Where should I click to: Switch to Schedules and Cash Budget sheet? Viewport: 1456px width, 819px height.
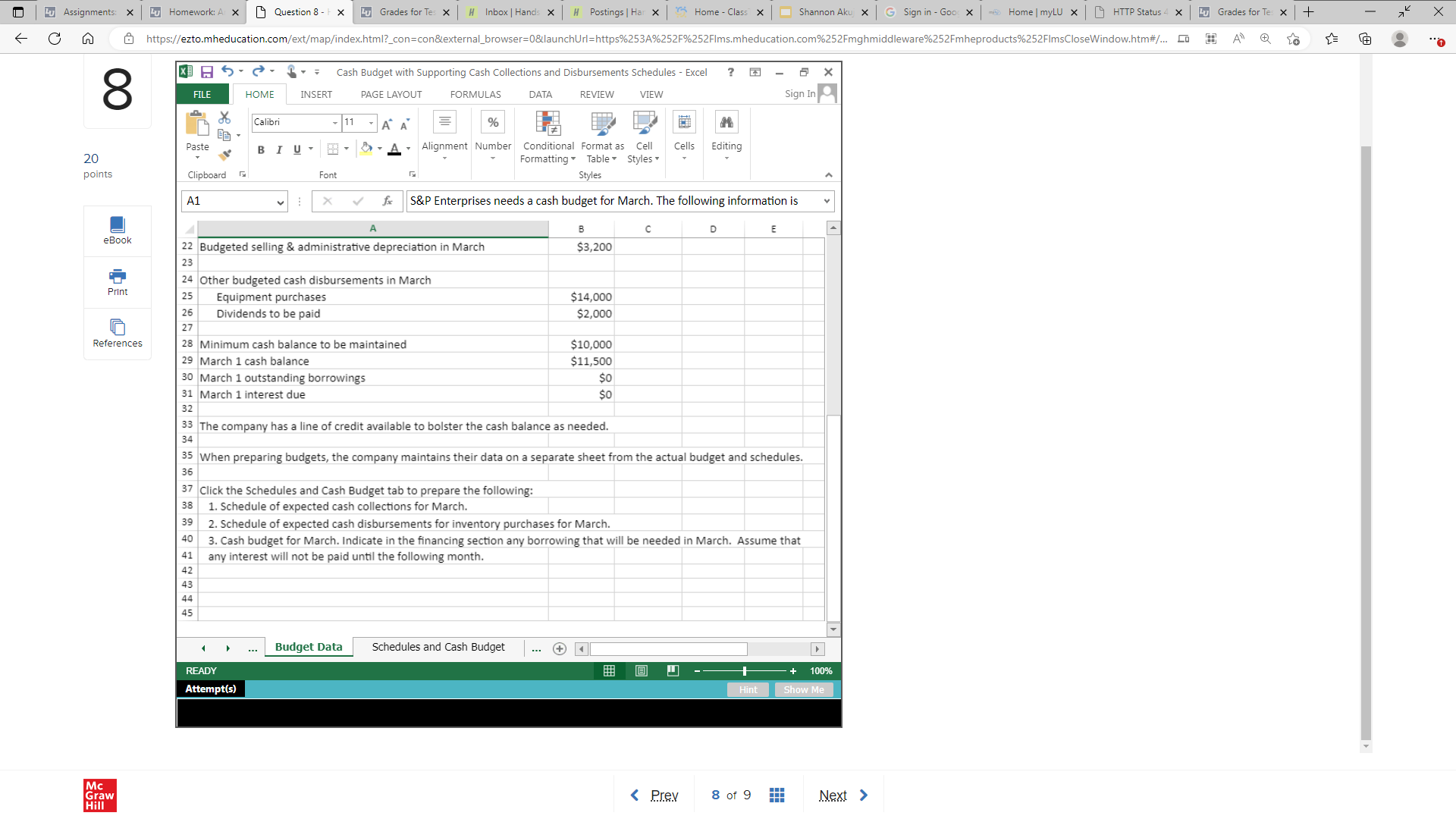click(x=438, y=648)
